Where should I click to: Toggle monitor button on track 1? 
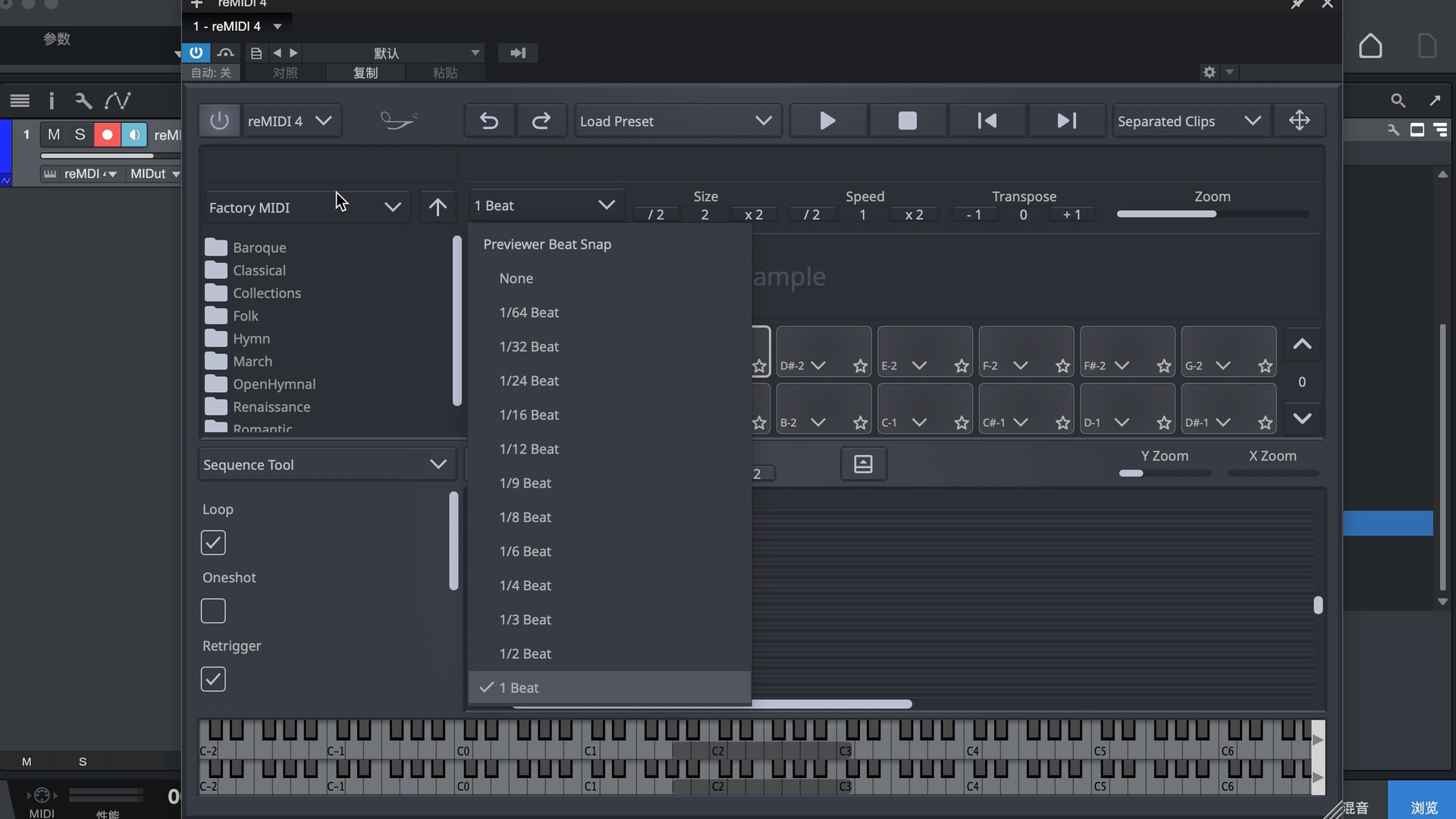(134, 134)
